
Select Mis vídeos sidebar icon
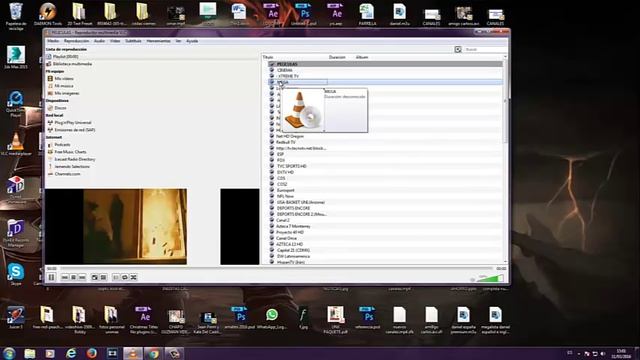tap(50, 78)
